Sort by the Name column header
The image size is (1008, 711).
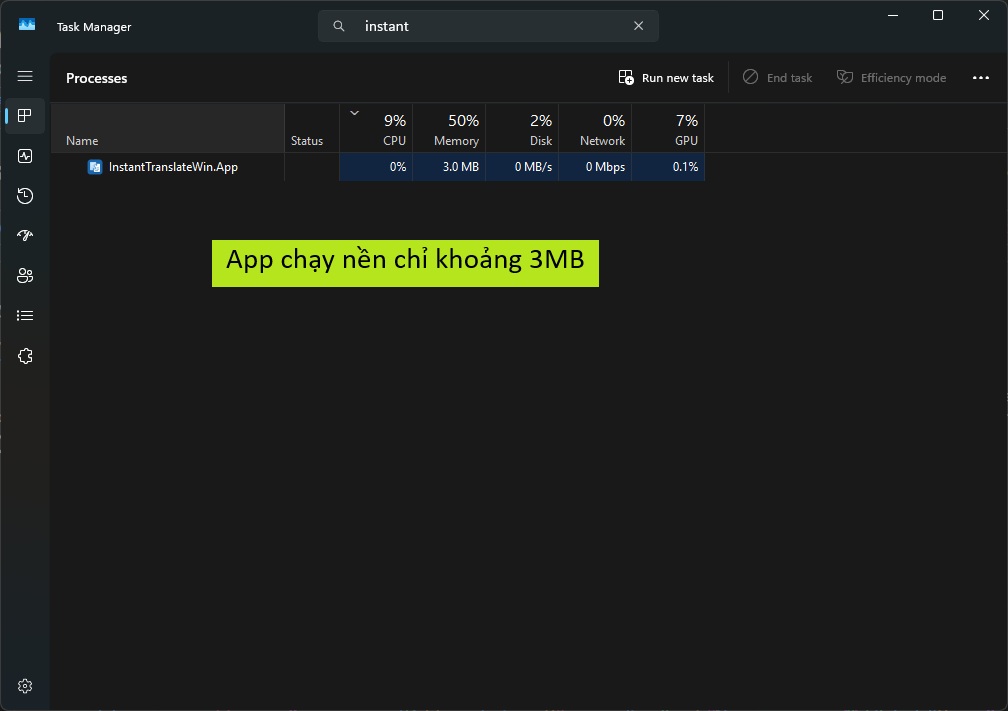168,128
